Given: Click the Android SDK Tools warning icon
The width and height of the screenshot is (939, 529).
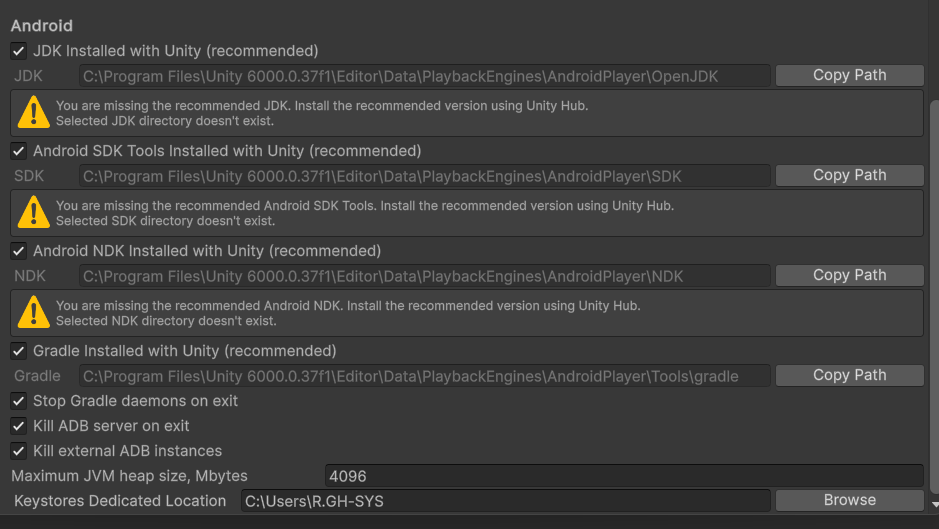Looking at the screenshot, I should pos(33,212).
